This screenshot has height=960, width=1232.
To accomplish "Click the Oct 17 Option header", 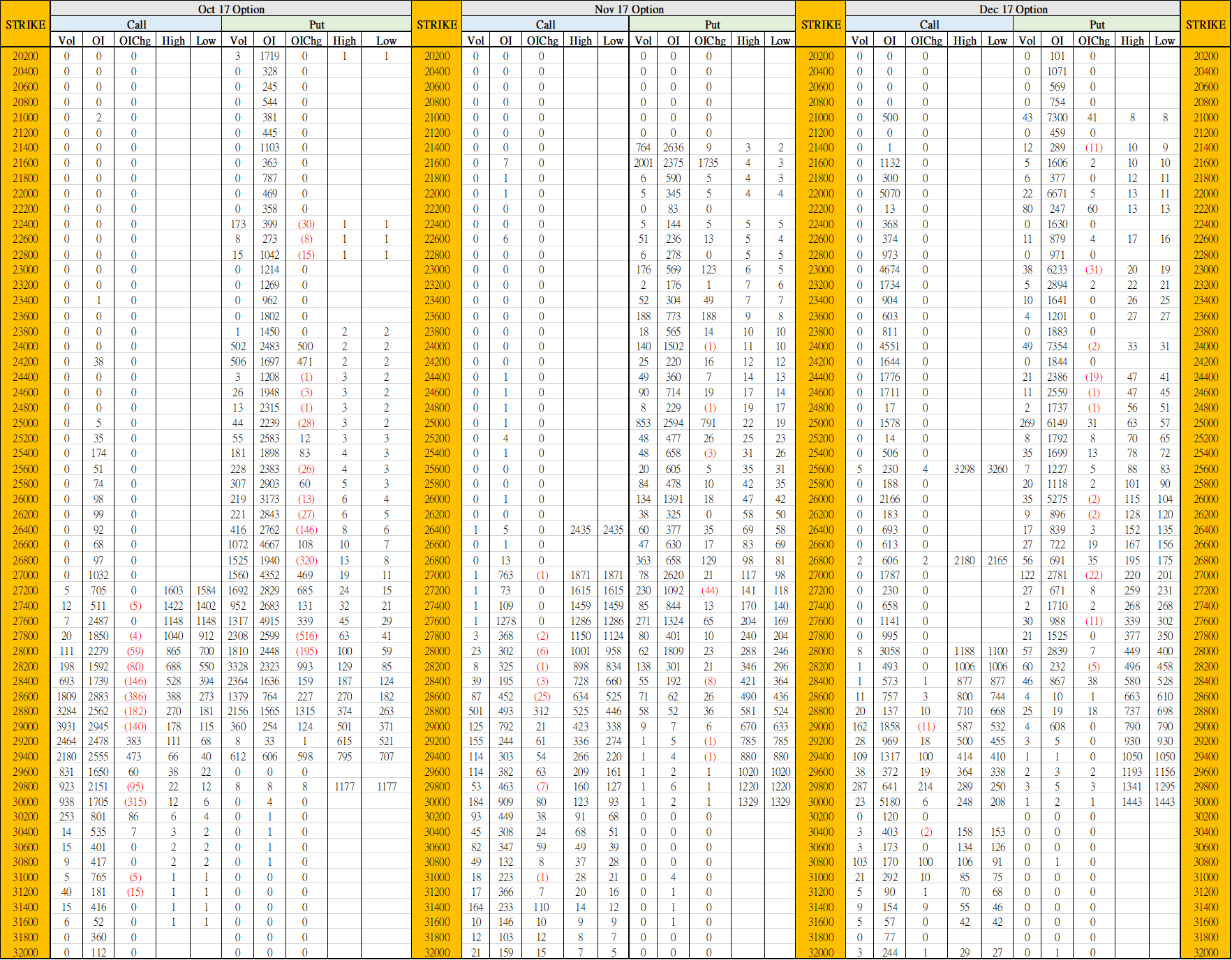I will [x=231, y=9].
